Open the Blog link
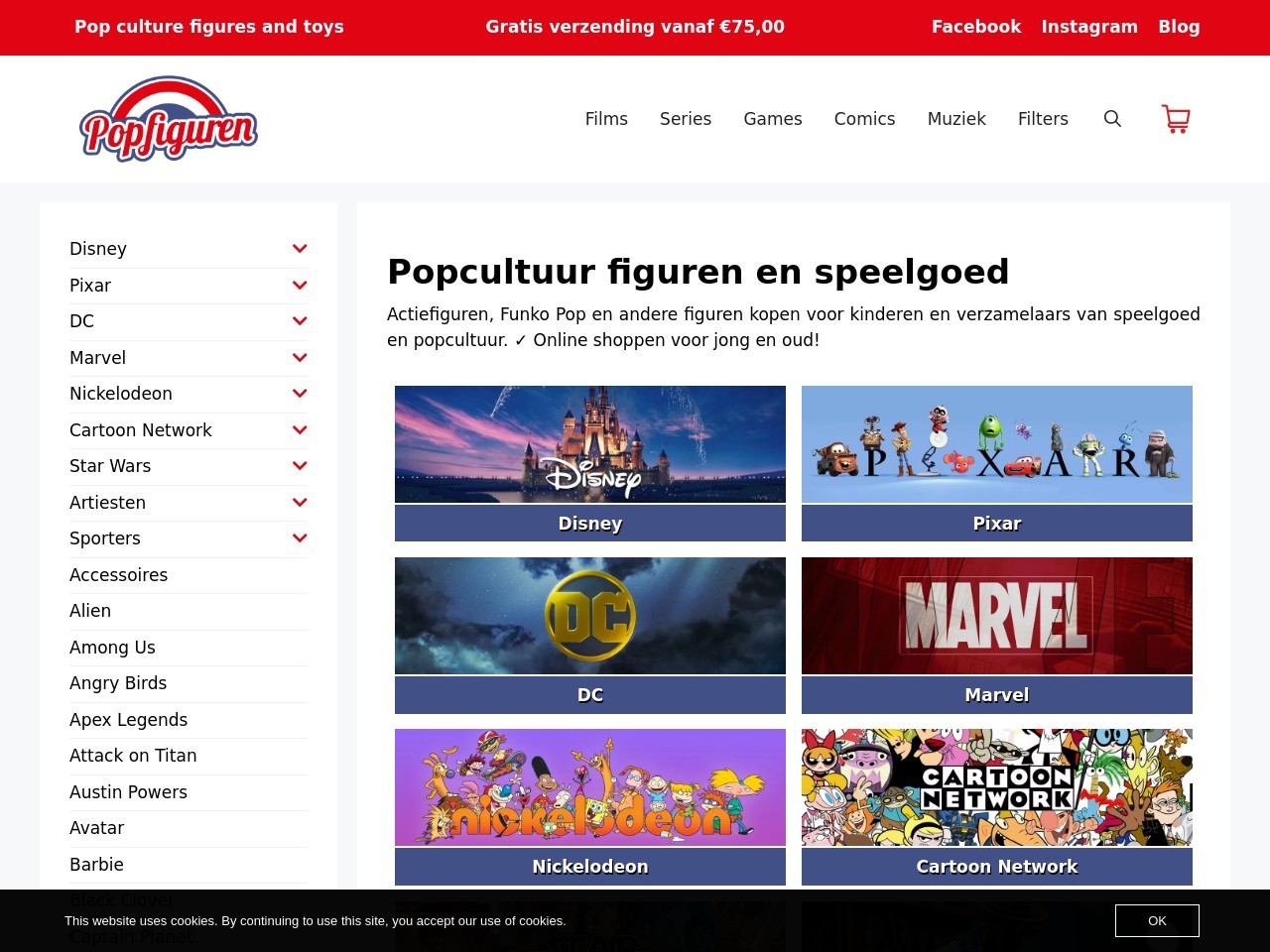 tap(1179, 27)
